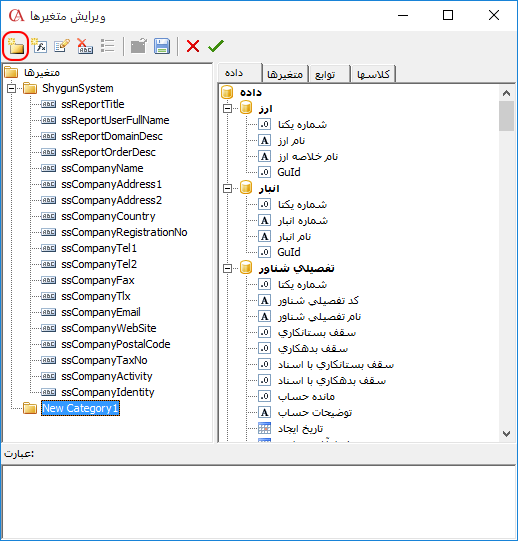
Task: Switch to the متغیرها tab
Action: pyautogui.click(x=285, y=74)
